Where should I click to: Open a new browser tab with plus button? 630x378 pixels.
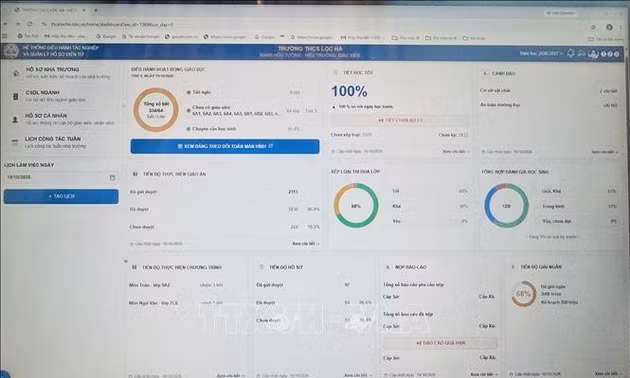[96, 10]
